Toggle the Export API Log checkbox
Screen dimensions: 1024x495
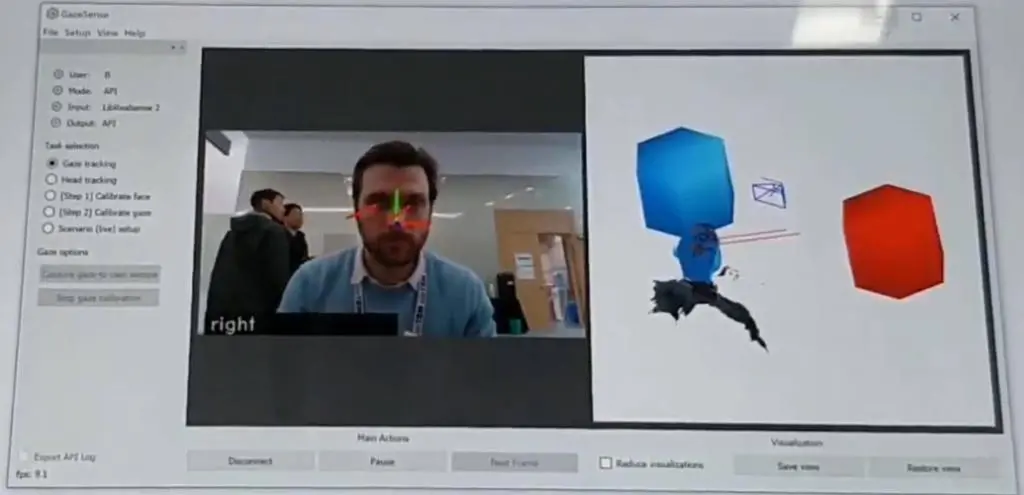point(25,456)
